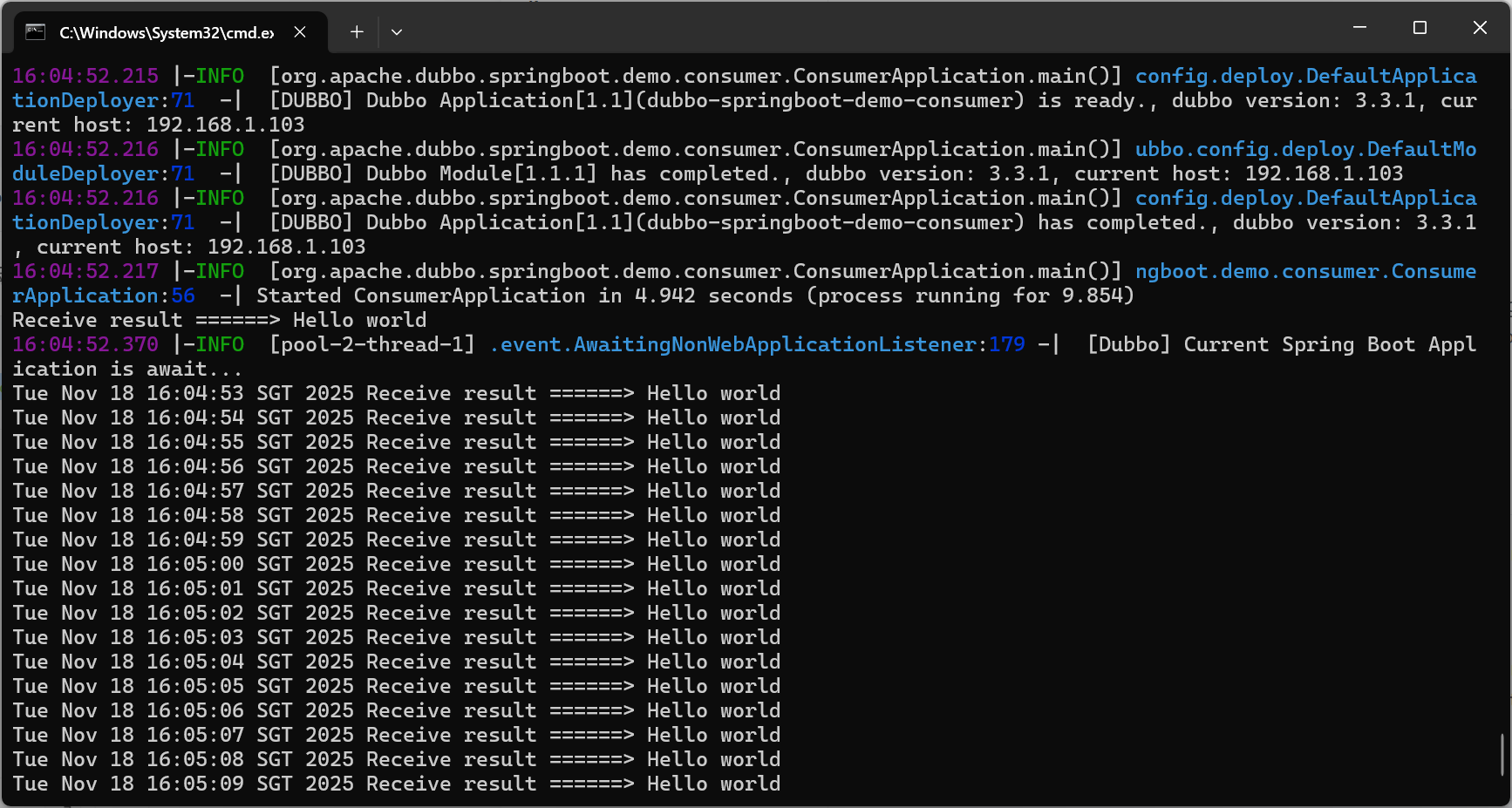Screen dimensions: 1512x808
Task: Select the cmd.exe terminal tab
Action: (171, 32)
